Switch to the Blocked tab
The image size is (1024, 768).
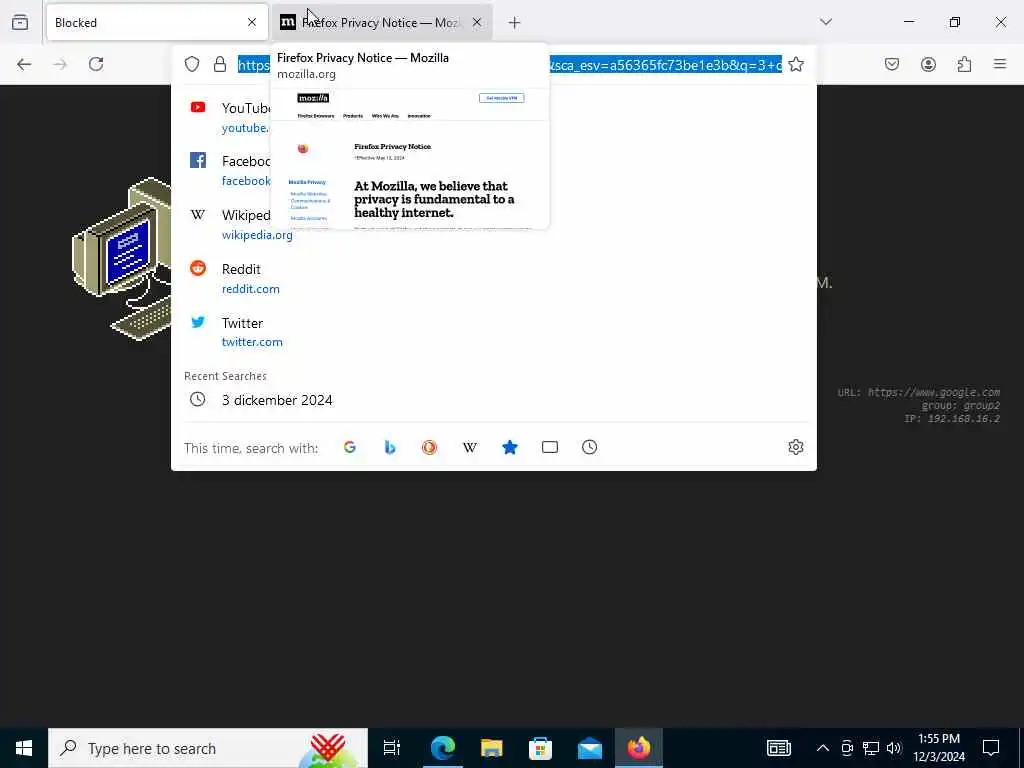click(x=157, y=22)
